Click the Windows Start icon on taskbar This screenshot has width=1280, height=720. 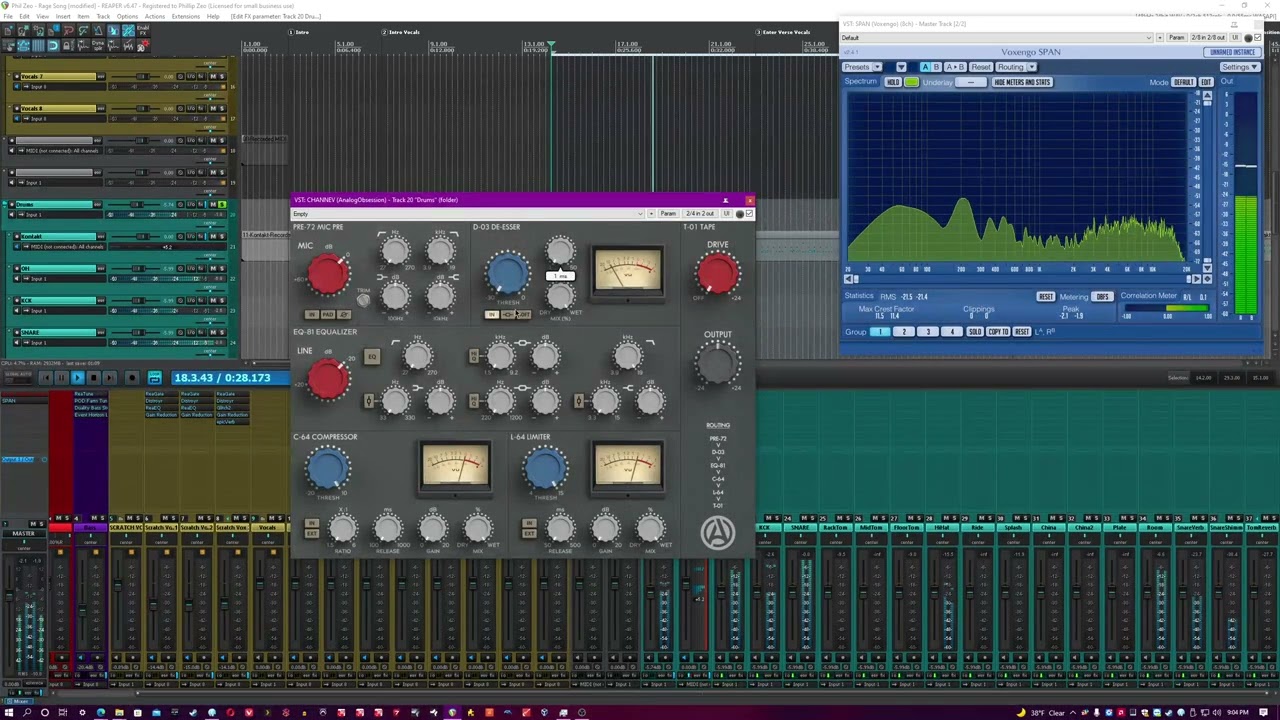pos(9,713)
